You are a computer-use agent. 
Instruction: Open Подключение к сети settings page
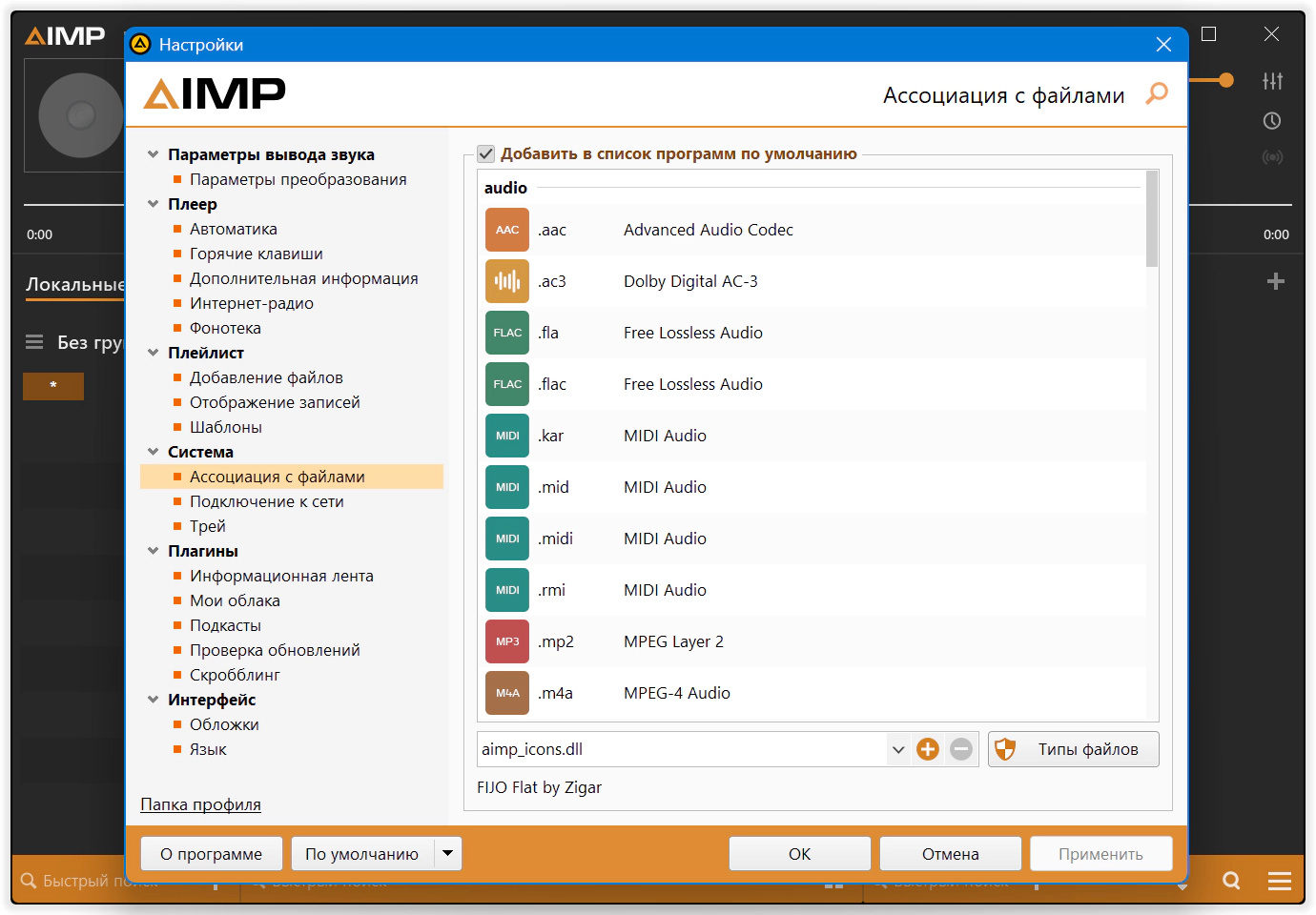click(266, 501)
